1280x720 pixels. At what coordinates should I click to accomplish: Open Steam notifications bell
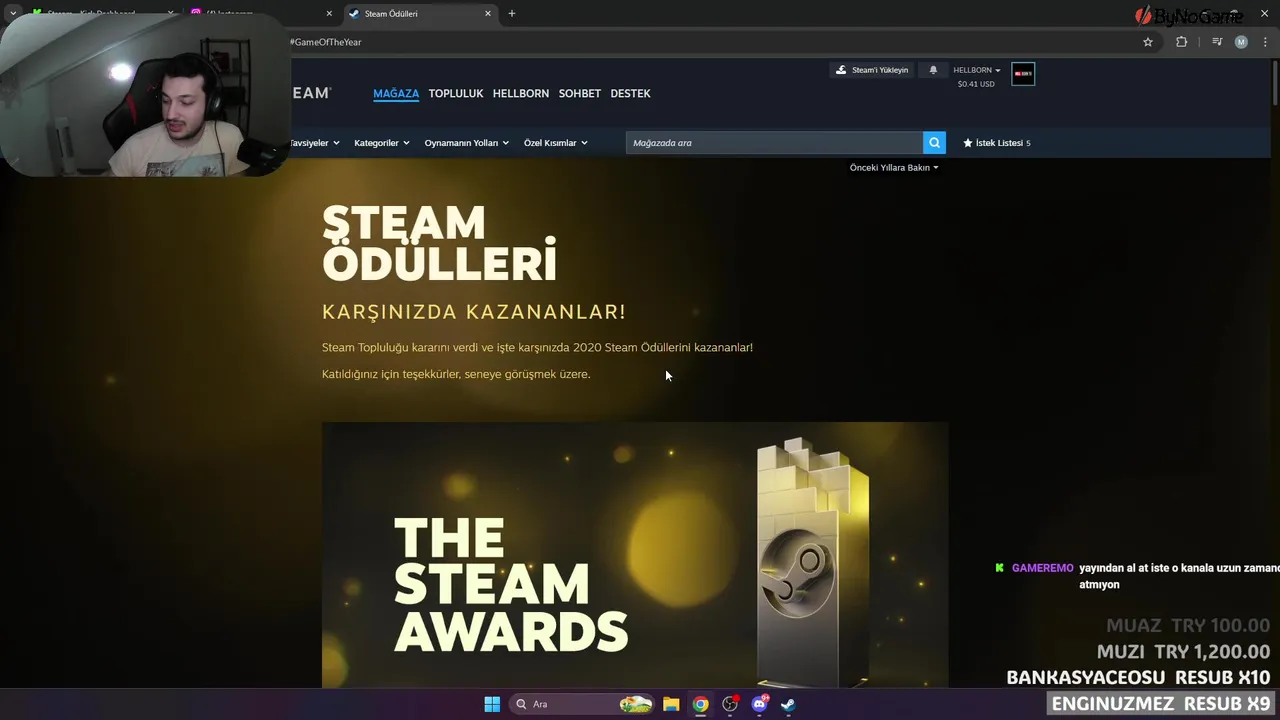click(x=933, y=70)
